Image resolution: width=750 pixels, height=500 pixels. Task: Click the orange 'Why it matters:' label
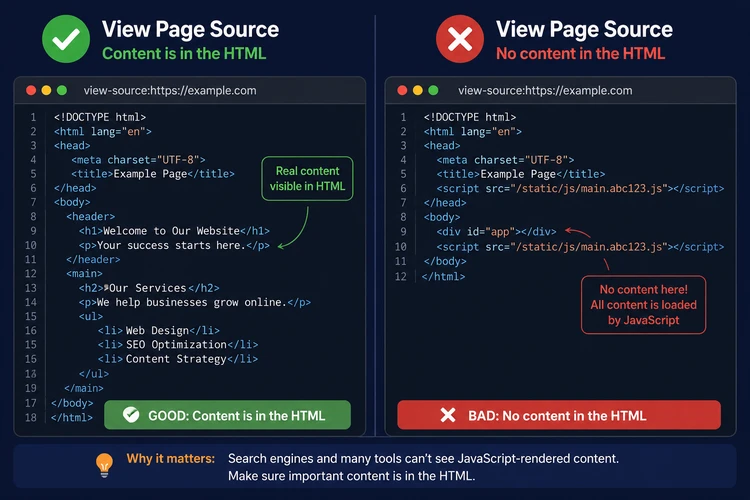pos(171,458)
